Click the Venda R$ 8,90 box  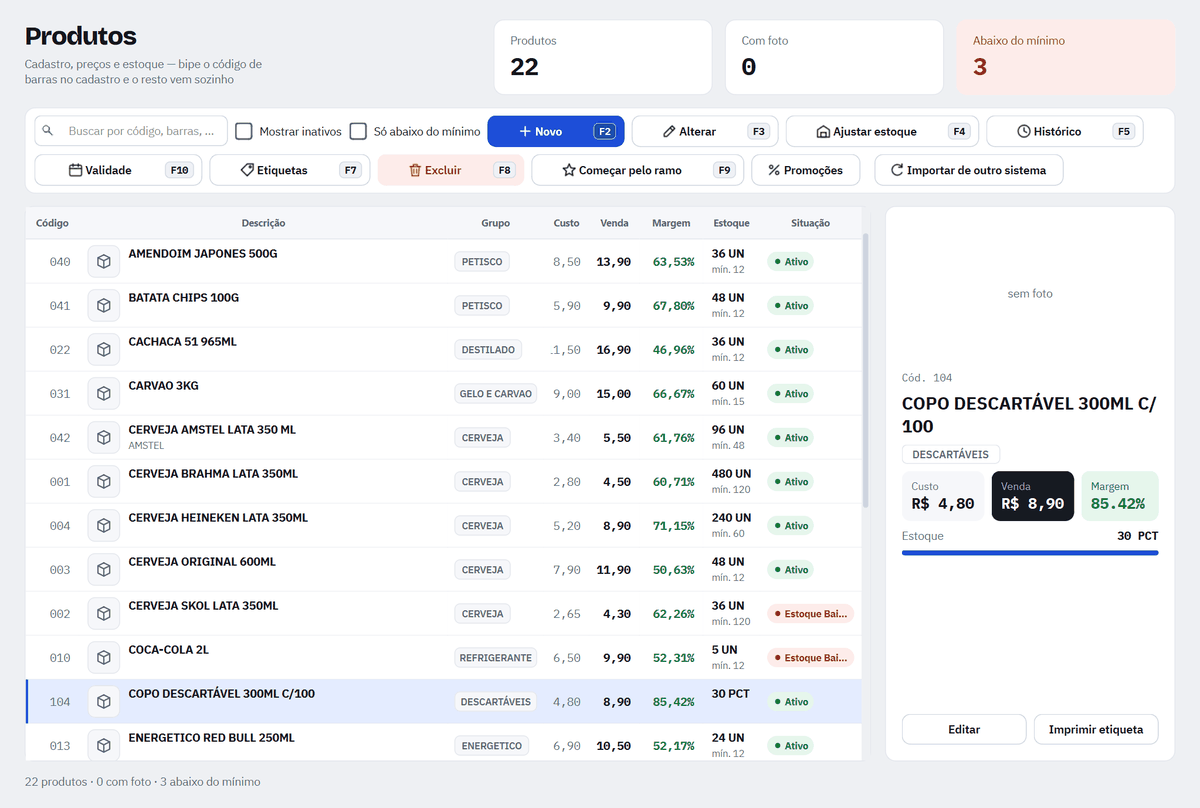(x=1033, y=496)
